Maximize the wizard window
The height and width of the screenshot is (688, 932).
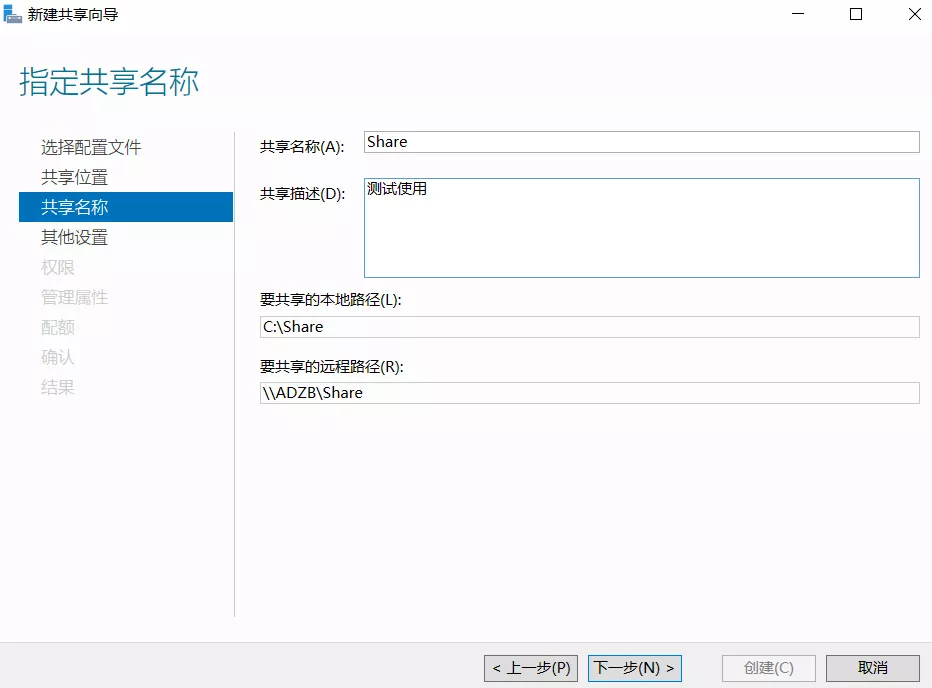pyautogui.click(x=856, y=14)
